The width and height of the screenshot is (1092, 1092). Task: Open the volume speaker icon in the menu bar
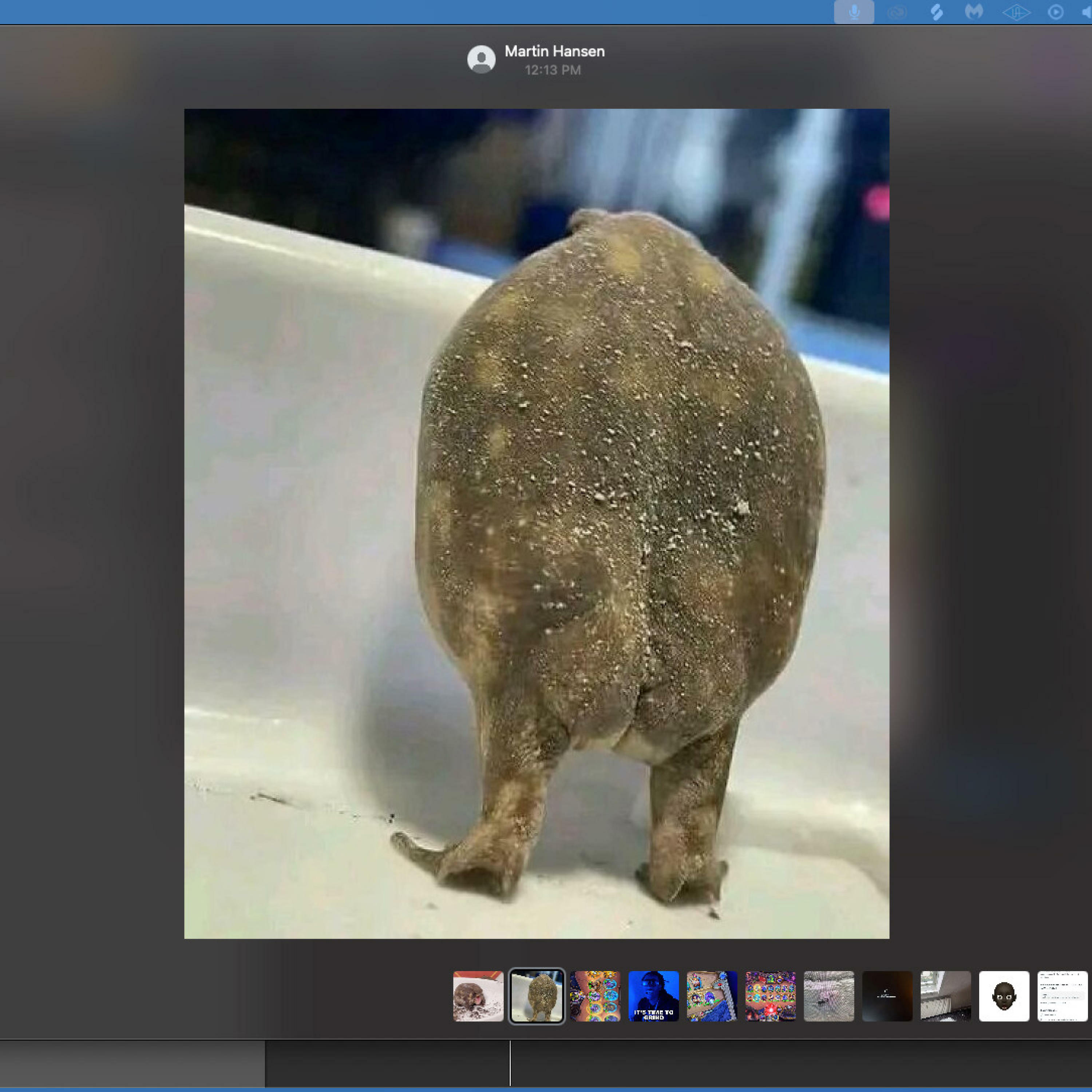pyautogui.click(x=1085, y=12)
